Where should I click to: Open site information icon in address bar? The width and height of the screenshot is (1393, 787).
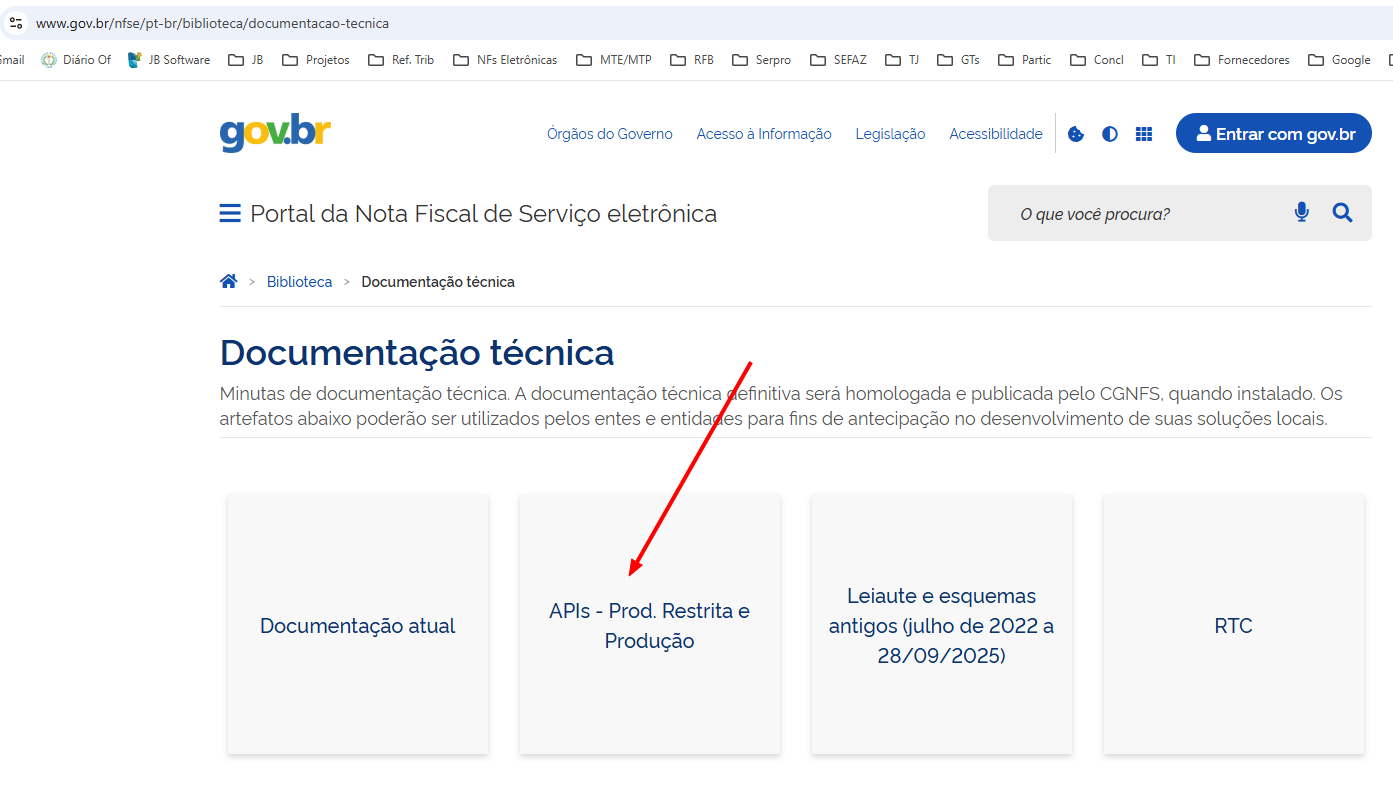coord(15,22)
